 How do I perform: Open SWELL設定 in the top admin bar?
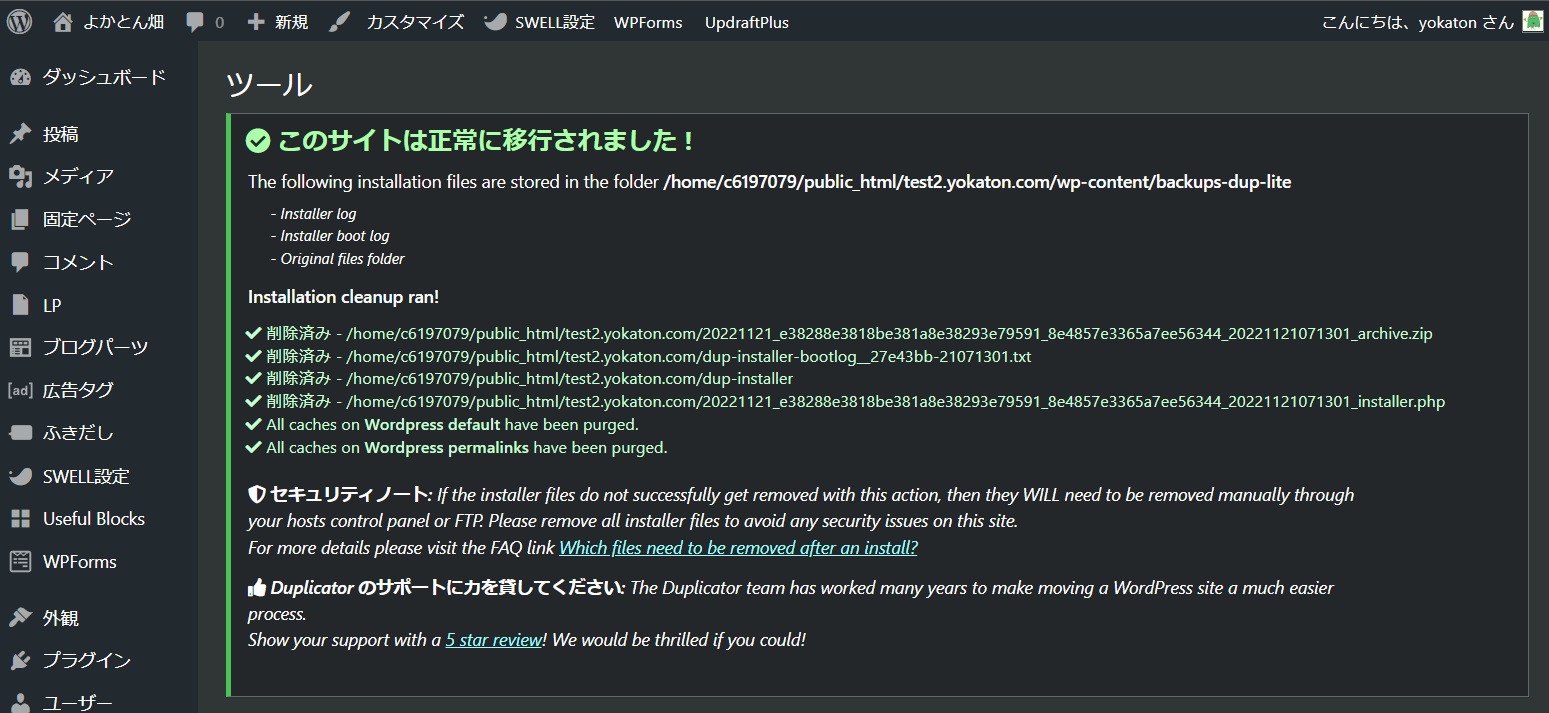click(x=554, y=22)
